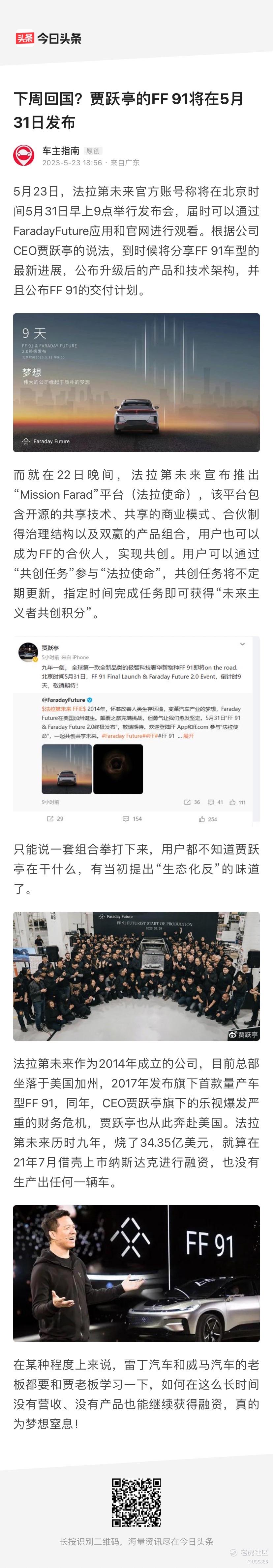This screenshot has width=273, height=1568.
Task: Open comments icon showing 154
Action: [132, 819]
